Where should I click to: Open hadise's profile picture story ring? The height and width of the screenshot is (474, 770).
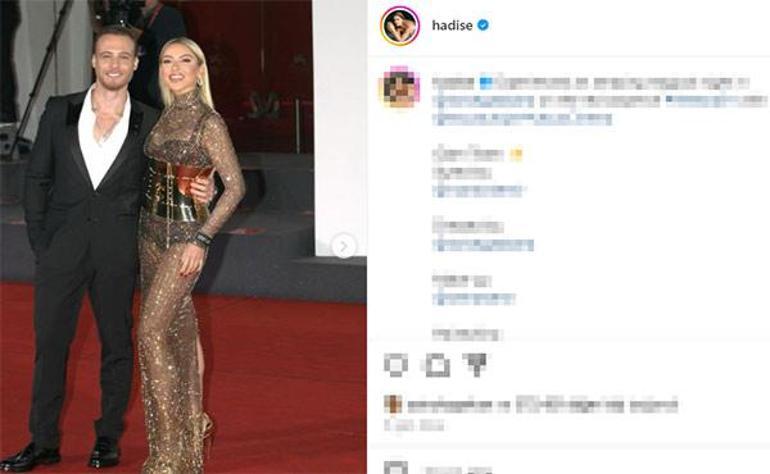400,26
